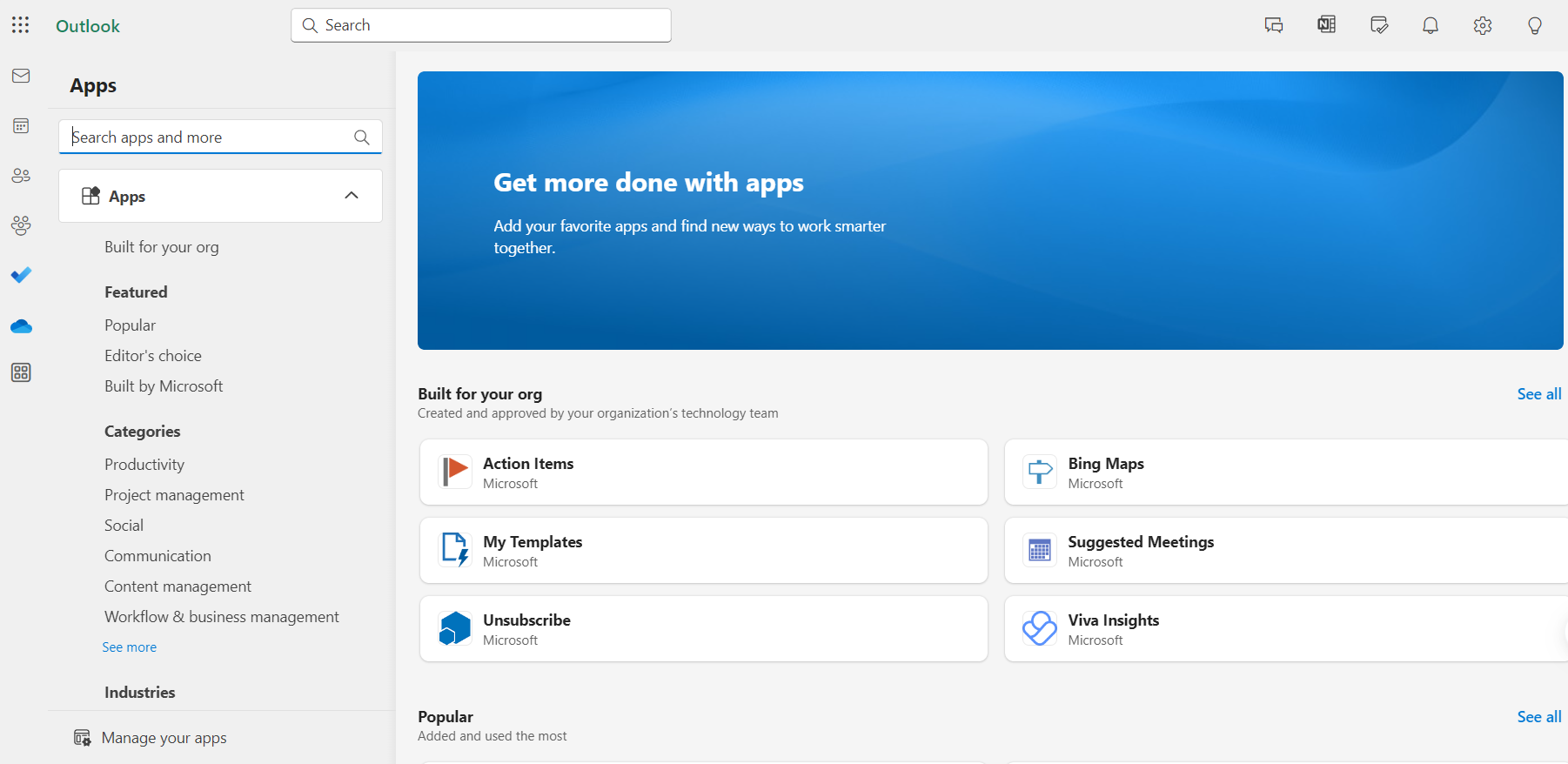Open the Viva Insights app title
This screenshot has height=764, width=1568.
click(1114, 620)
